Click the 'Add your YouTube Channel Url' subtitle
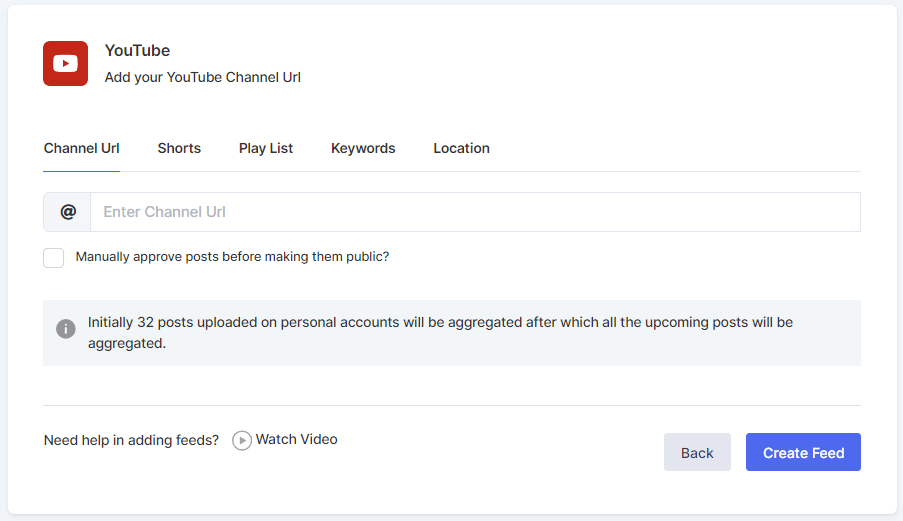The height and width of the screenshot is (521, 903). [202, 77]
